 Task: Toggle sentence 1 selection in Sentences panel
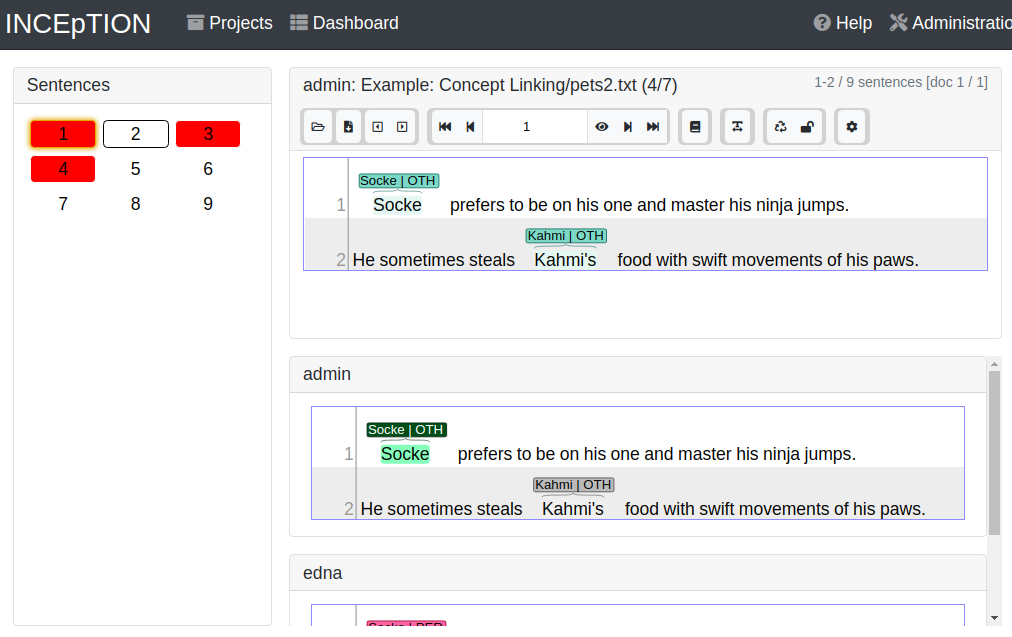[x=62, y=133]
